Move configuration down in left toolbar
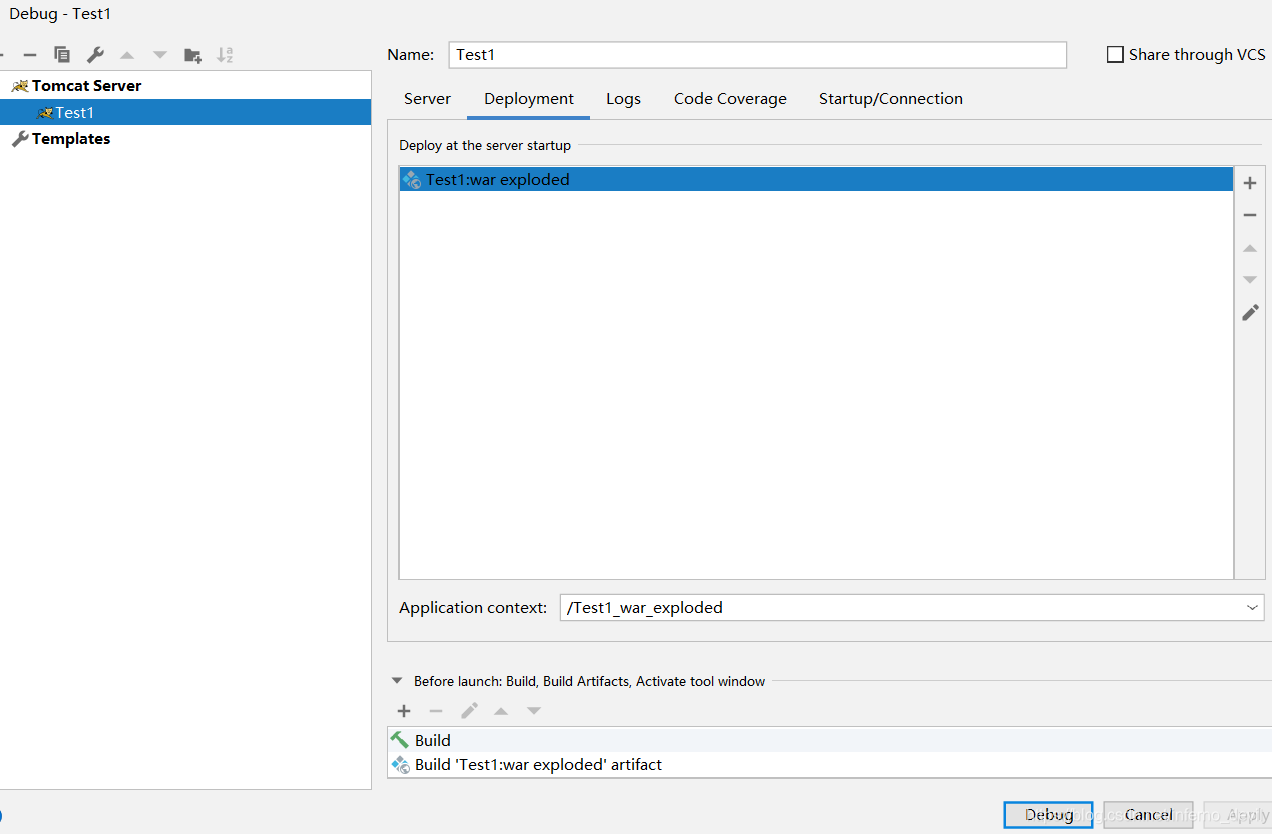Viewport: 1272px width, 834px height. click(160, 55)
